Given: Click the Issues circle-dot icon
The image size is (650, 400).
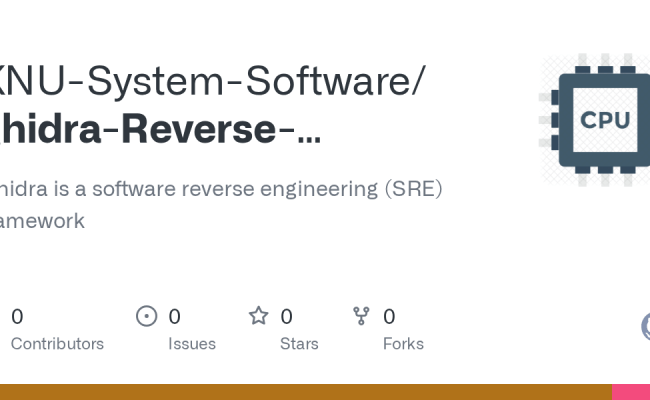Looking at the screenshot, I should 146,316.
